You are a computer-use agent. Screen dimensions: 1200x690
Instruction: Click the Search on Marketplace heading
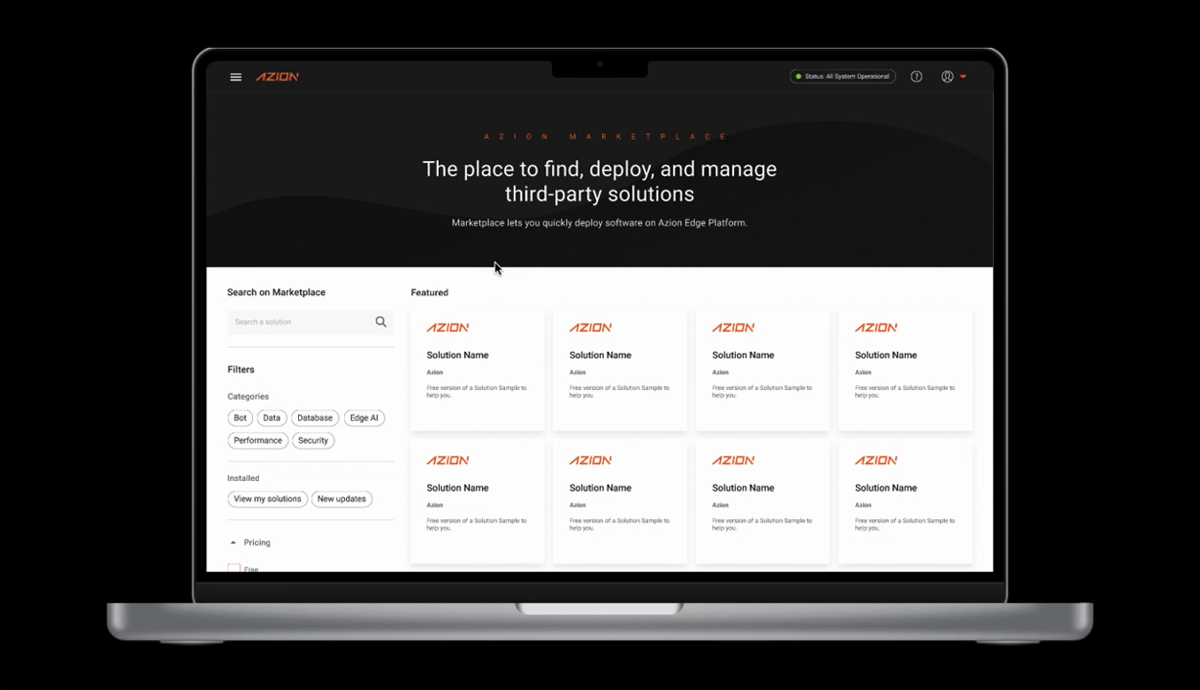click(276, 293)
